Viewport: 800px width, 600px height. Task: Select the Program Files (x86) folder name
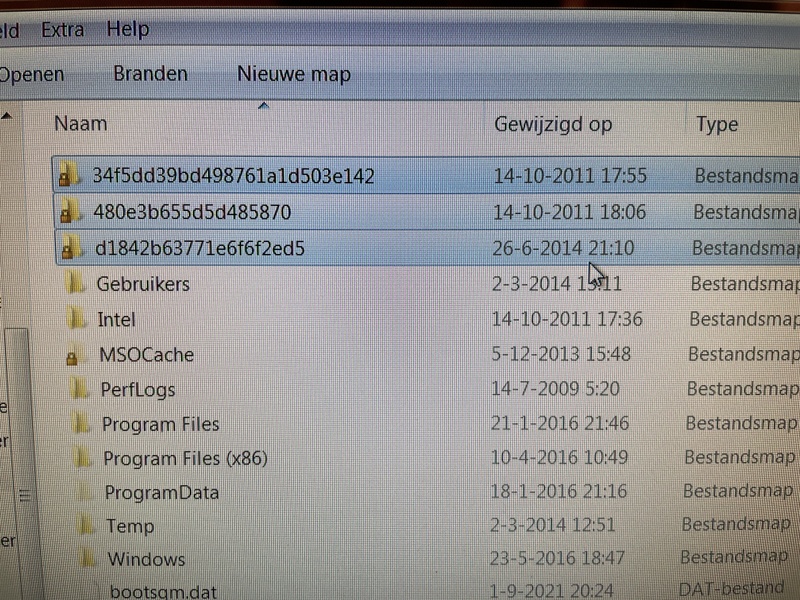pyautogui.click(x=185, y=458)
